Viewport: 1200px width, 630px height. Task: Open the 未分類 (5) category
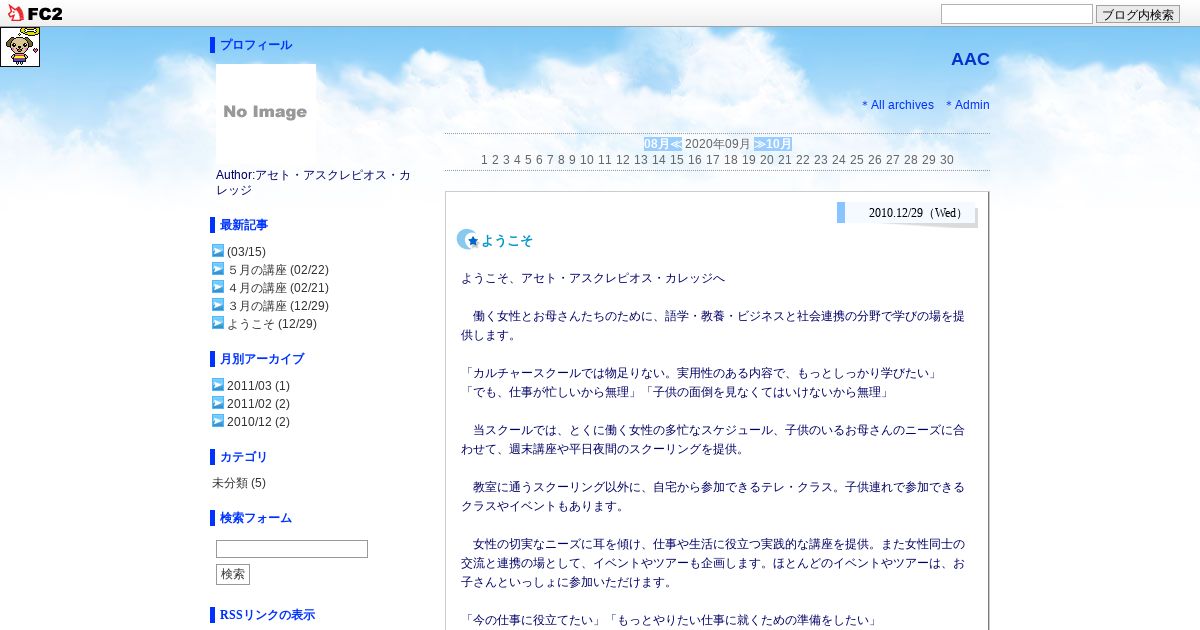(x=239, y=483)
